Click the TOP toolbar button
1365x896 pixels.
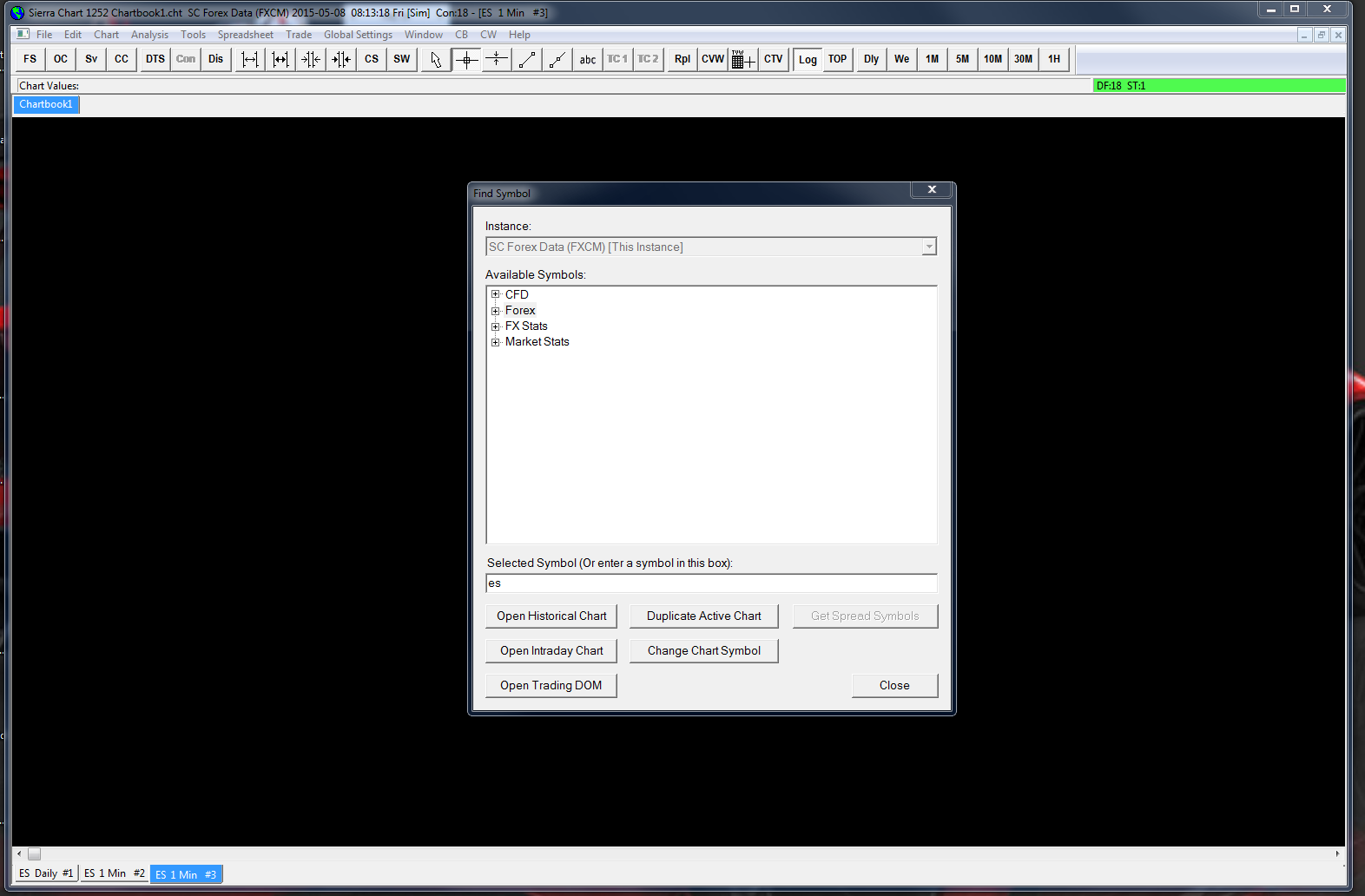[838, 59]
